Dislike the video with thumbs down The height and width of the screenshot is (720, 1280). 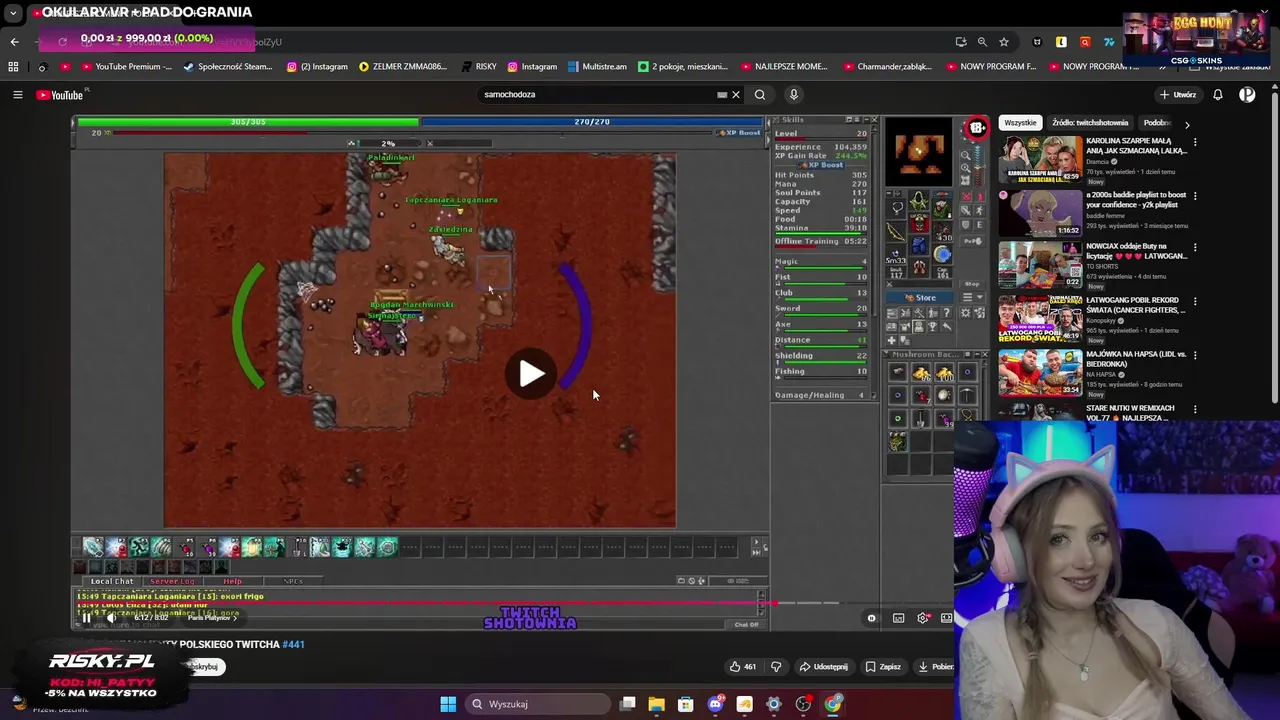(x=776, y=667)
